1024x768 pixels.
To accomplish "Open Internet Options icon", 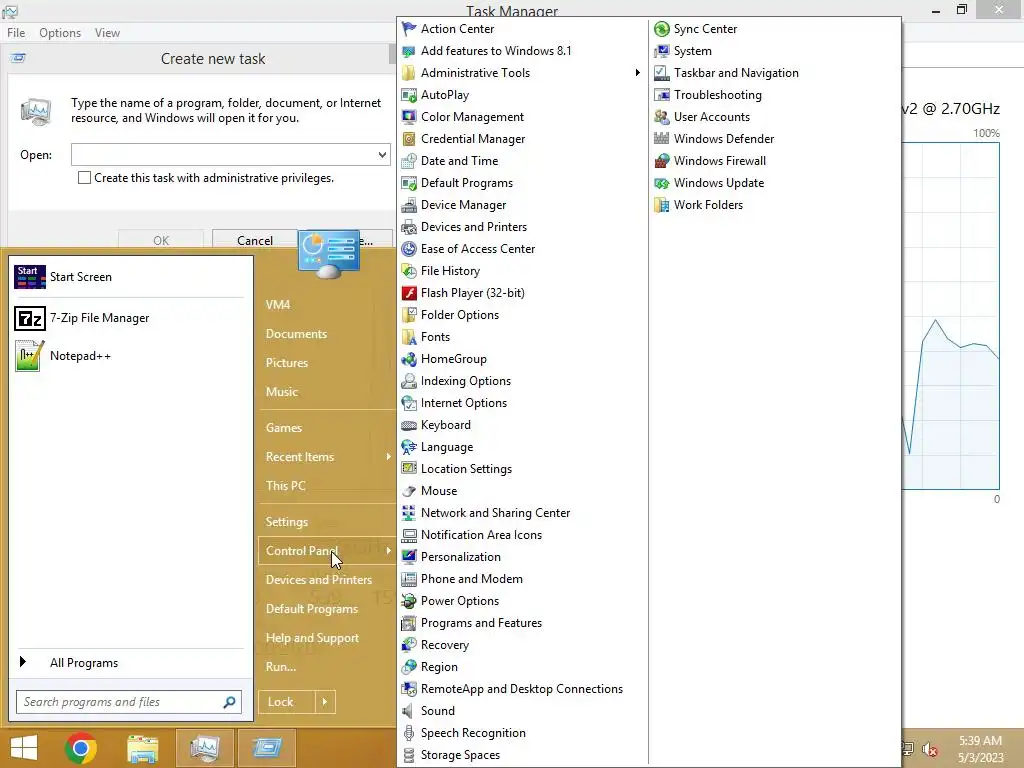I will 409,403.
